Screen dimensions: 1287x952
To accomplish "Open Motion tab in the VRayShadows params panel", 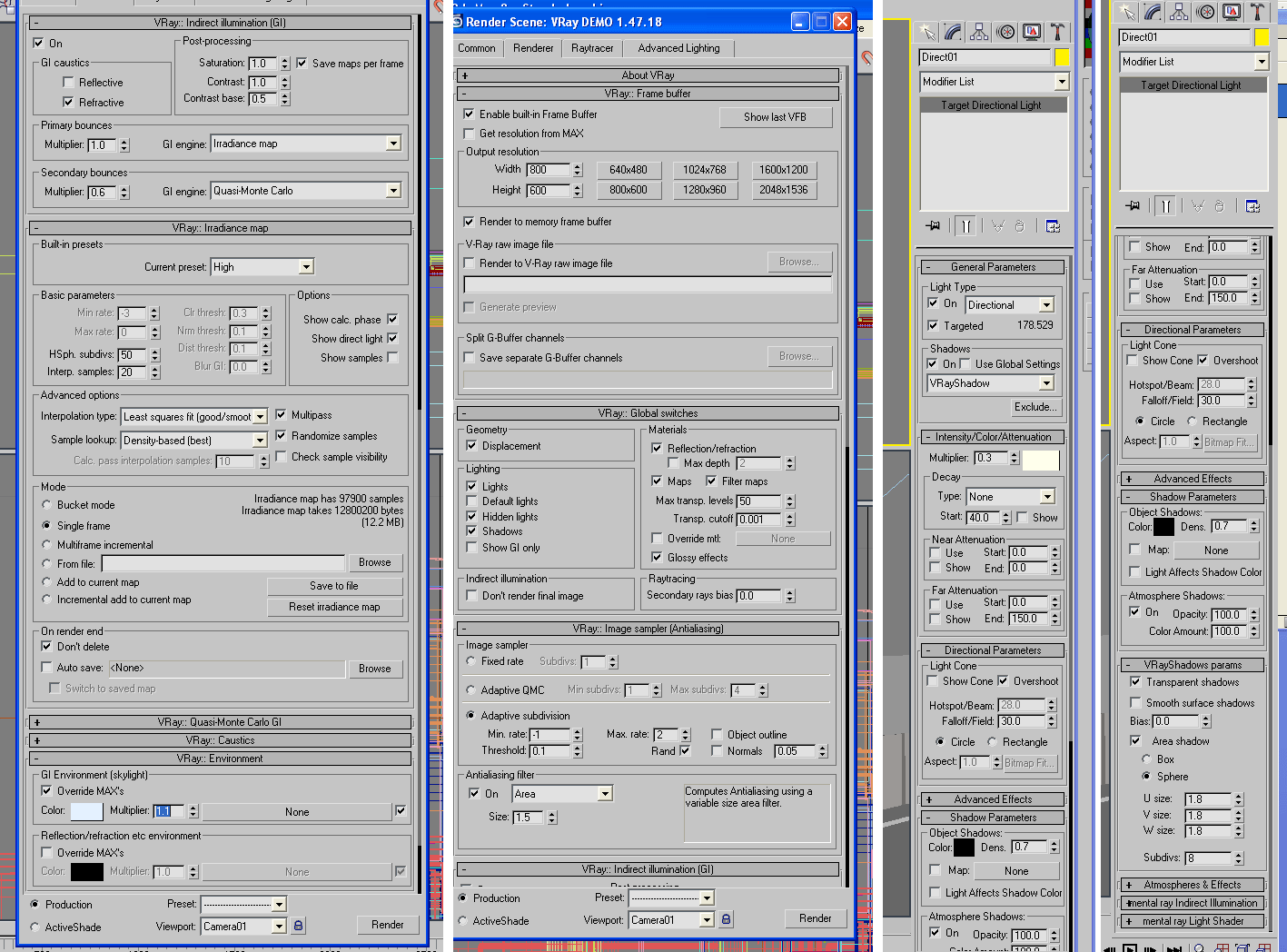I will (x=1206, y=12).
